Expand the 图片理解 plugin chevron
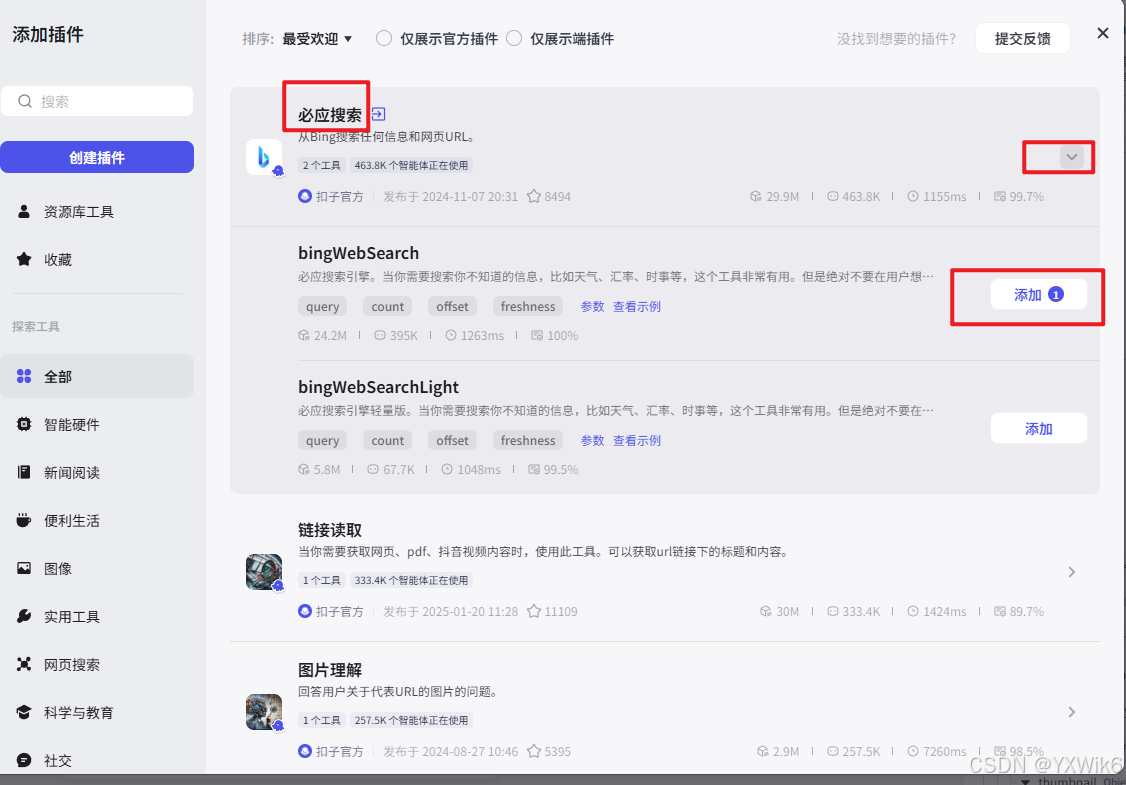Screen dimensions: 1126x785 (1071, 712)
